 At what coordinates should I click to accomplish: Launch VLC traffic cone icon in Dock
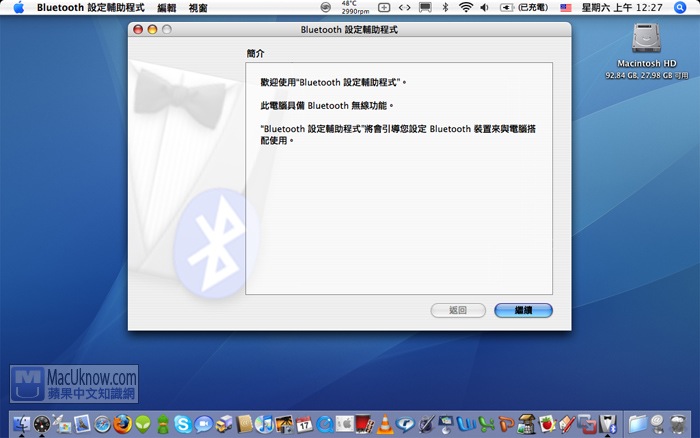point(385,424)
